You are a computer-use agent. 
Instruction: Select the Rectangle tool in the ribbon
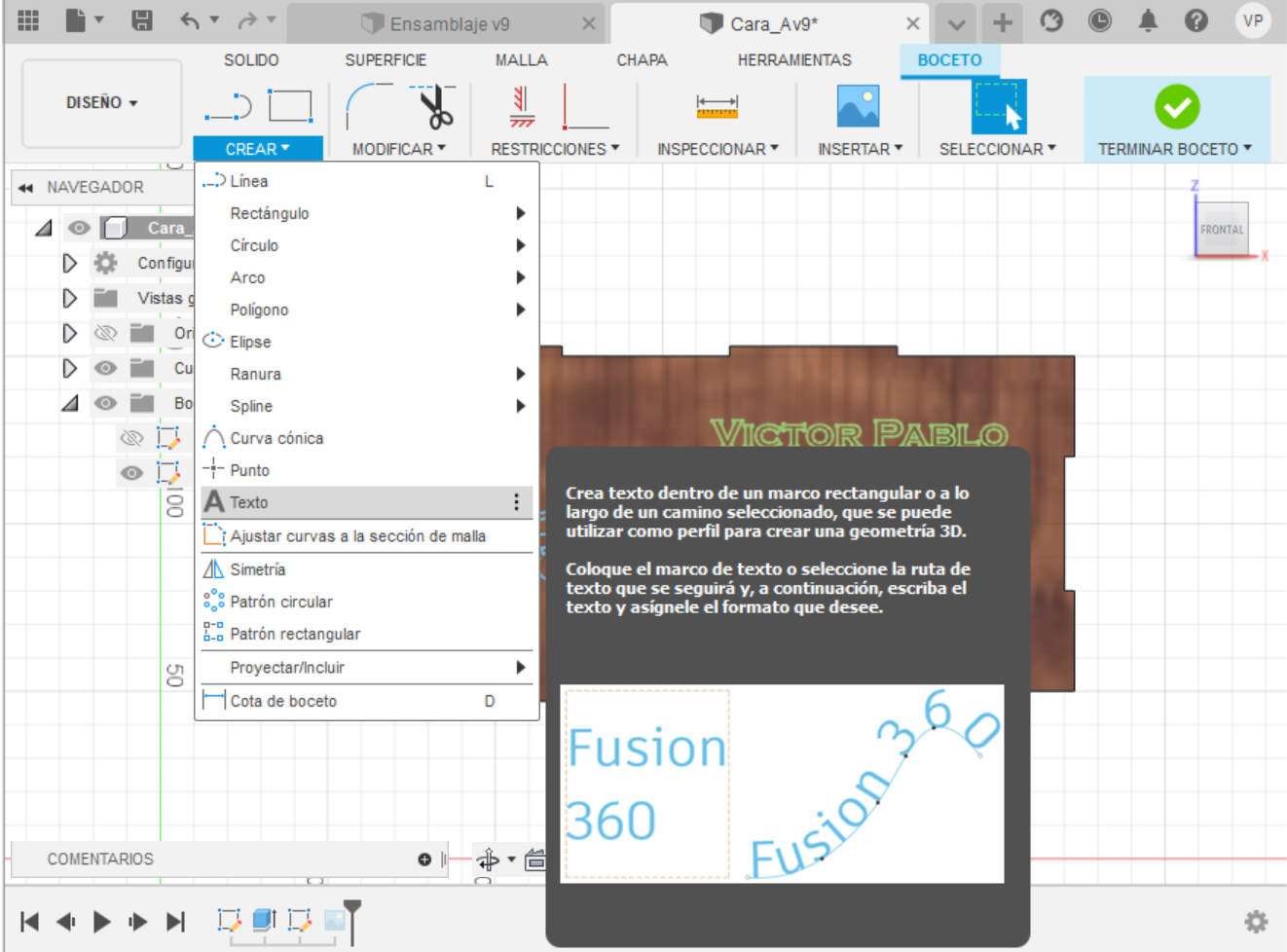(290, 106)
